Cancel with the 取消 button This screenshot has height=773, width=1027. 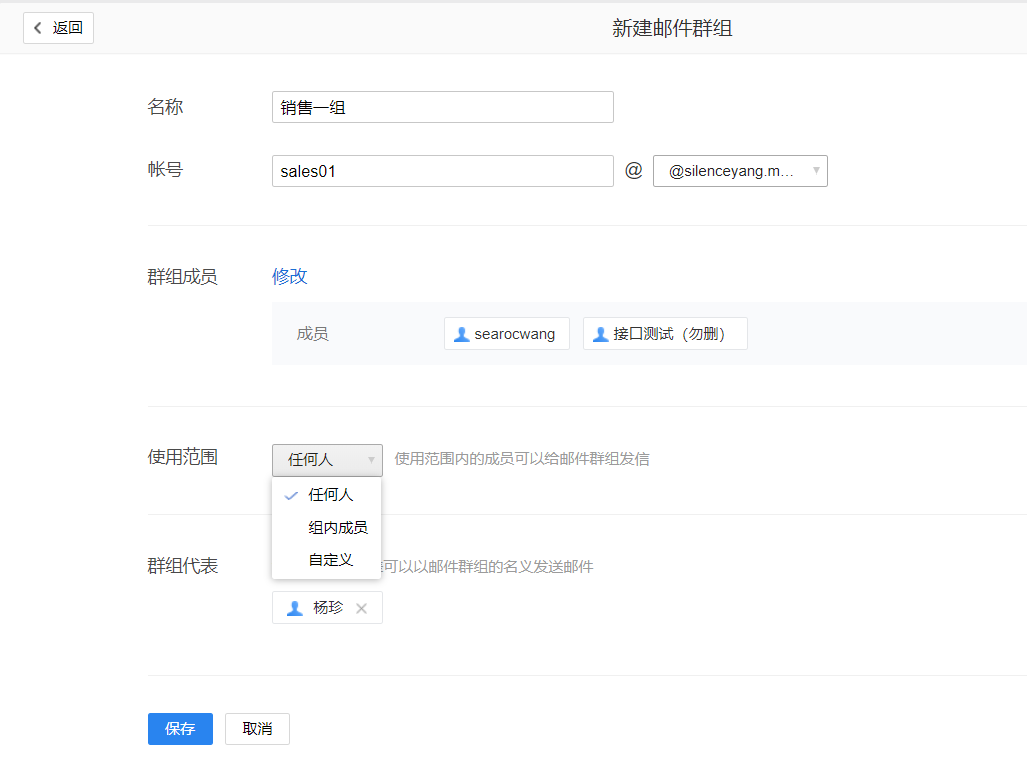[x=257, y=729]
